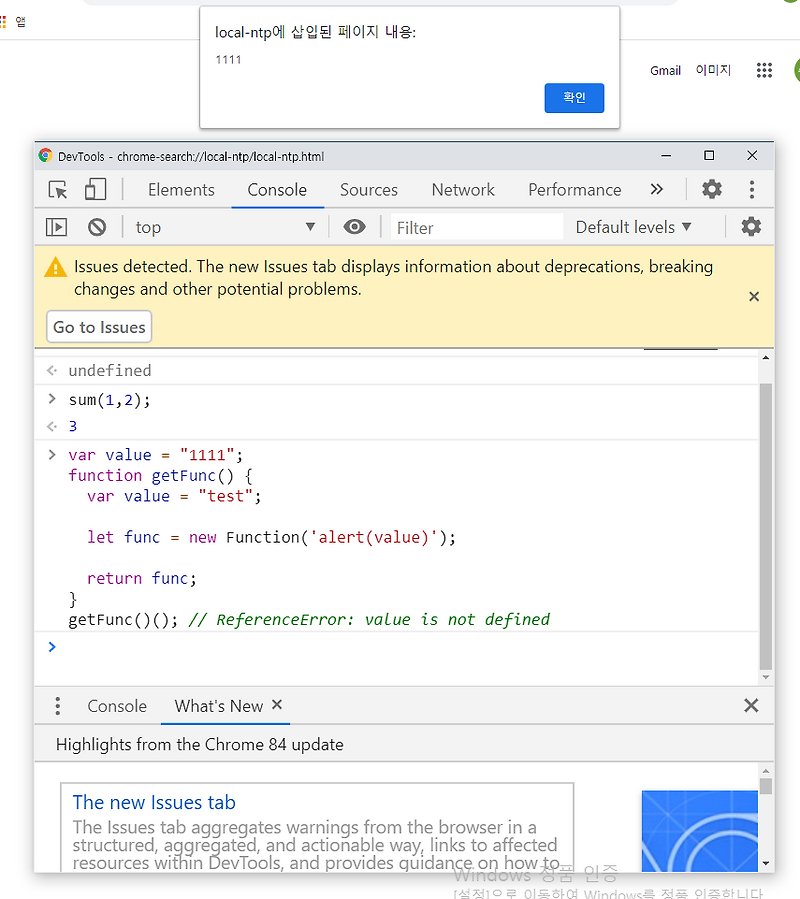The width and height of the screenshot is (800, 899).
Task: Click the warning triangle icon in the banner
Action: point(56,267)
